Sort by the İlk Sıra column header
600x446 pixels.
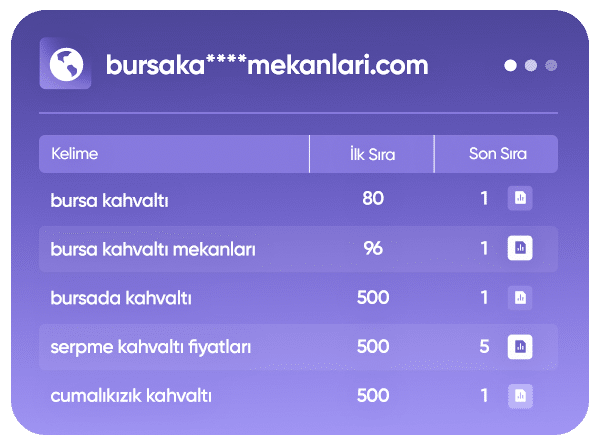pyautogui.click(x=372, y=154)
